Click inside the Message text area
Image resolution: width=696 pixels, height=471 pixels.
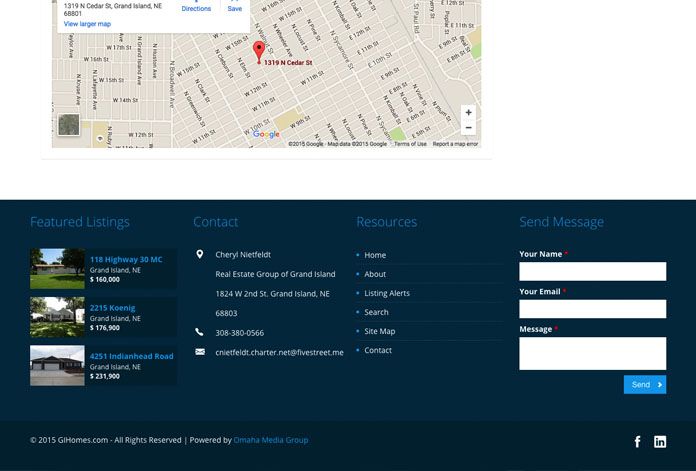[592, 353]
